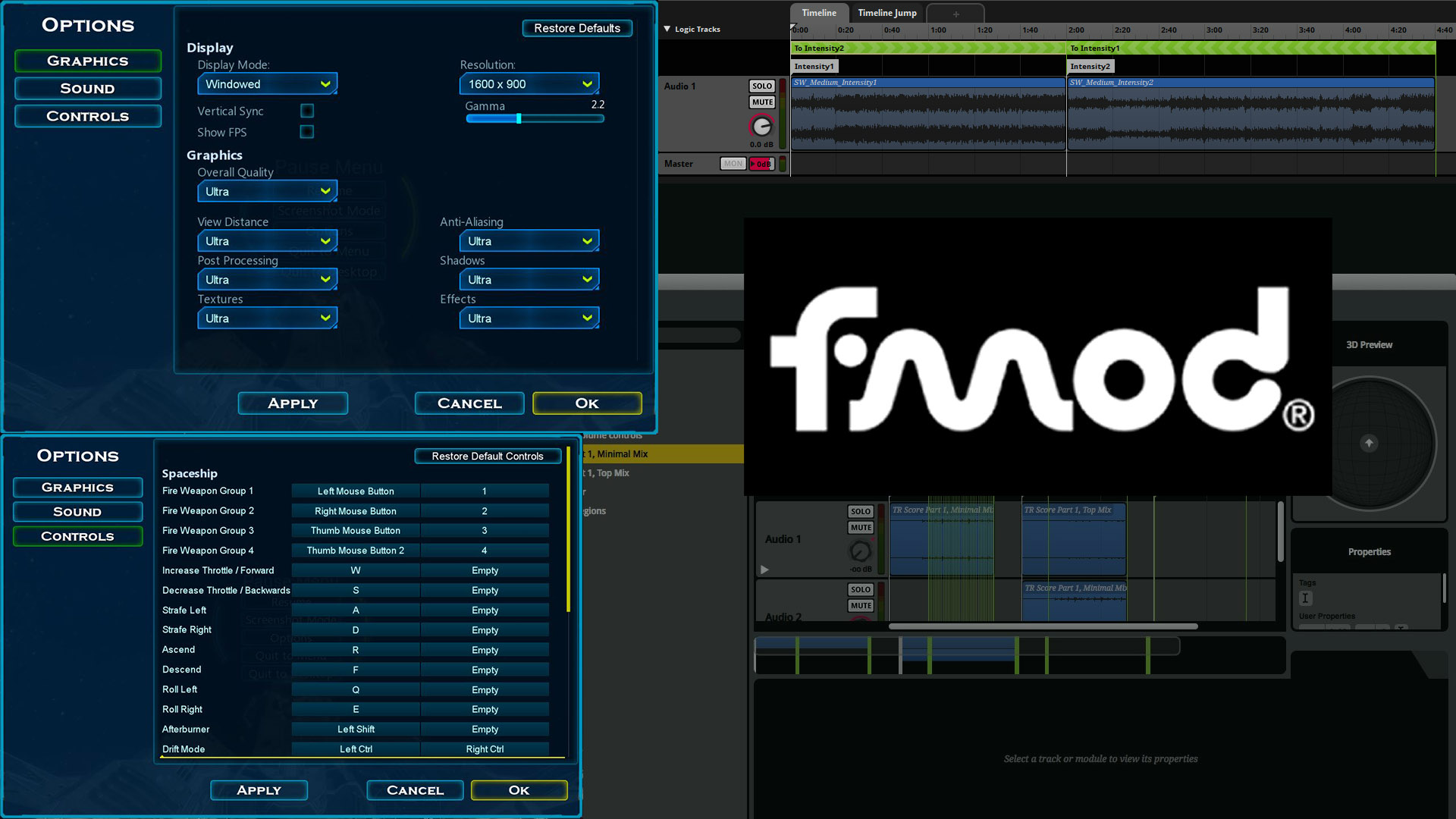
Task: Click the To Intensity1 transition marker
Action: (x=1251, y=48)
